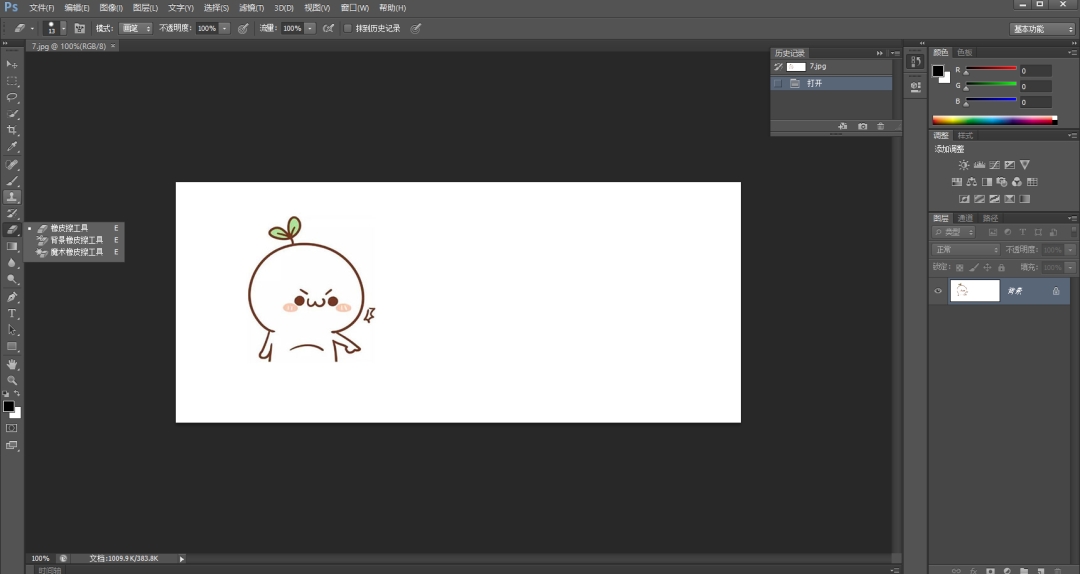This screenshot has height=574, width=1080.
Task: Open the workspace switcher 基本功能 dropdown
Action: [1042, 29]
